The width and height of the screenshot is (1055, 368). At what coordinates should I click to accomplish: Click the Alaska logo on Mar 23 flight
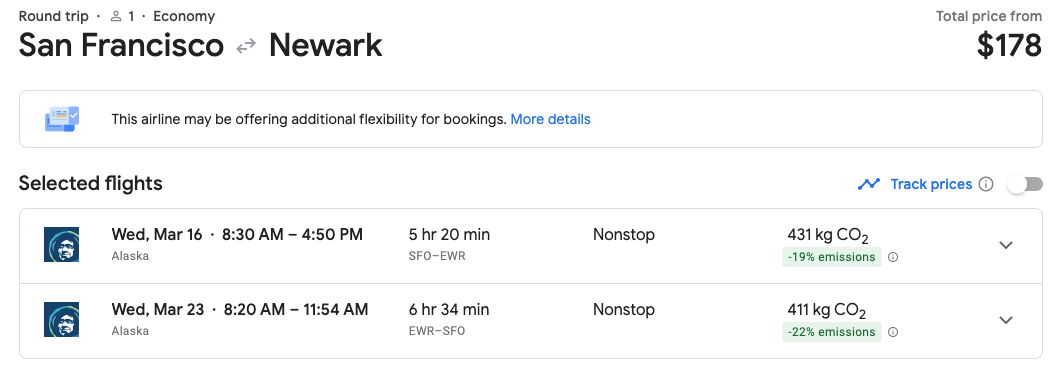(x=61, y=320)
